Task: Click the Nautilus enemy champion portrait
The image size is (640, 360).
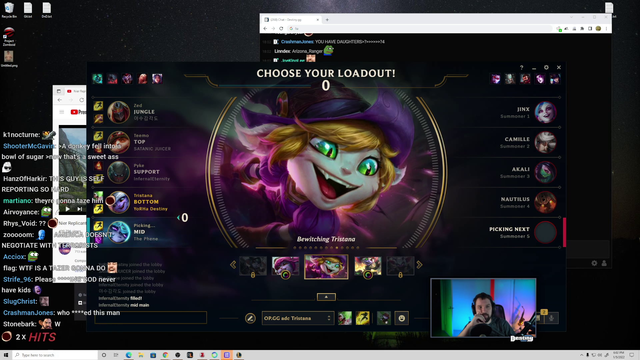Action: pyautogui.click(x=546, y=202)
